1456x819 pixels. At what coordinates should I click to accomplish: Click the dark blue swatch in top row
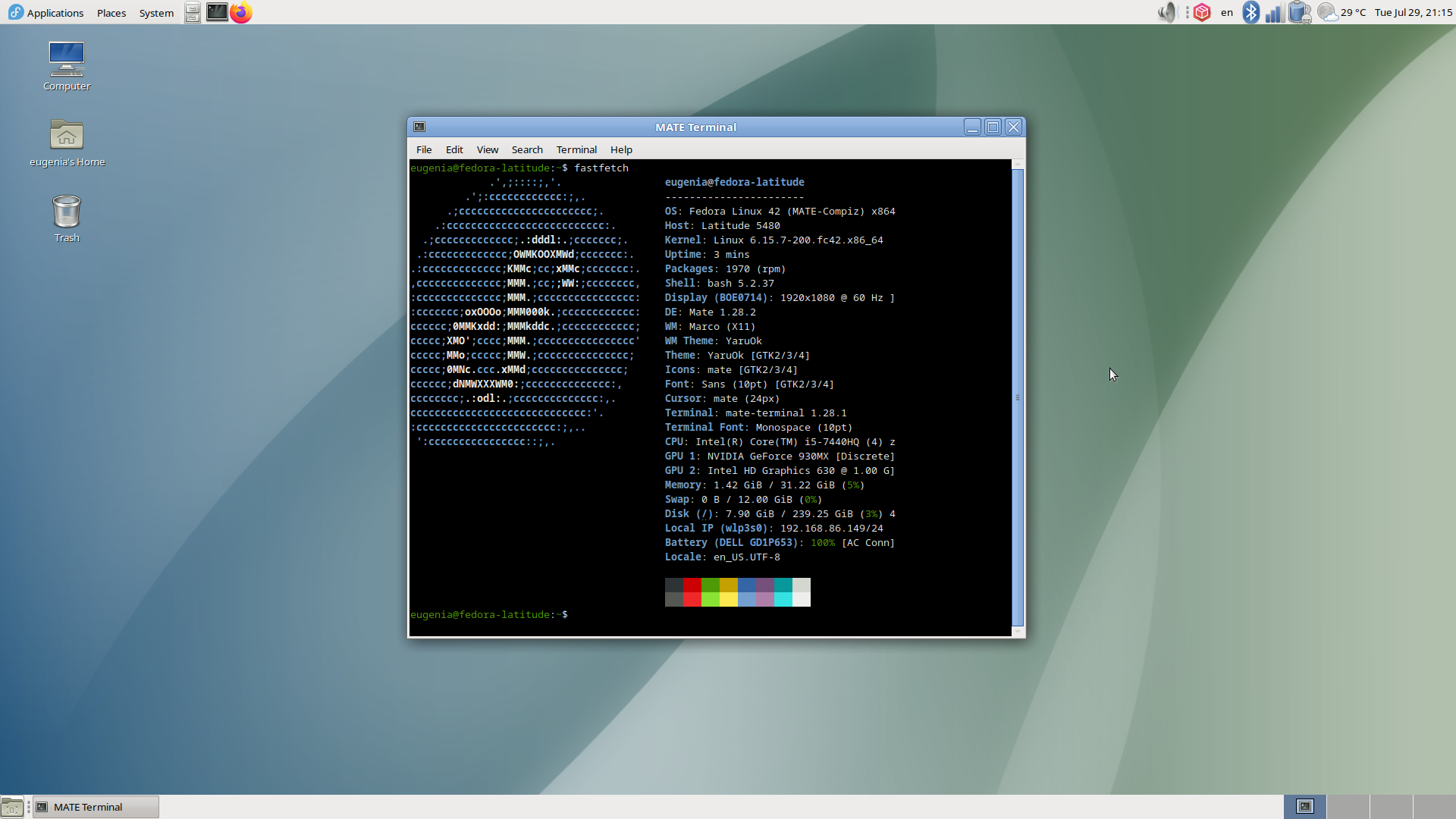(747, 585)
